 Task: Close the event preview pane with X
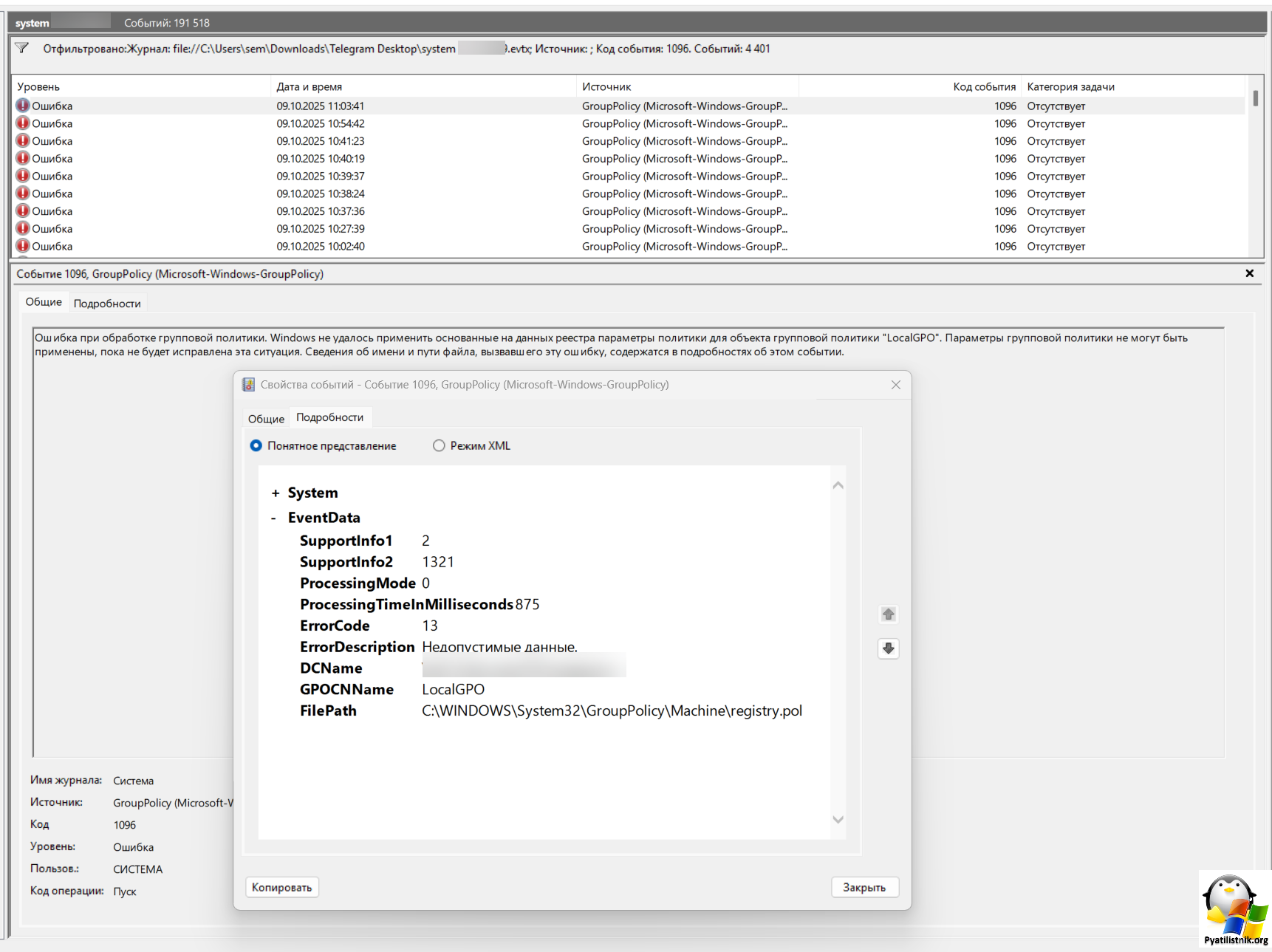click(x=1249, y=273)
